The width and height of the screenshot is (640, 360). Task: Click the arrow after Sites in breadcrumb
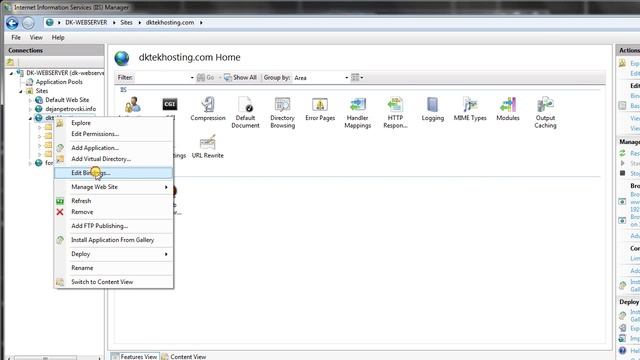coord(140,22)
